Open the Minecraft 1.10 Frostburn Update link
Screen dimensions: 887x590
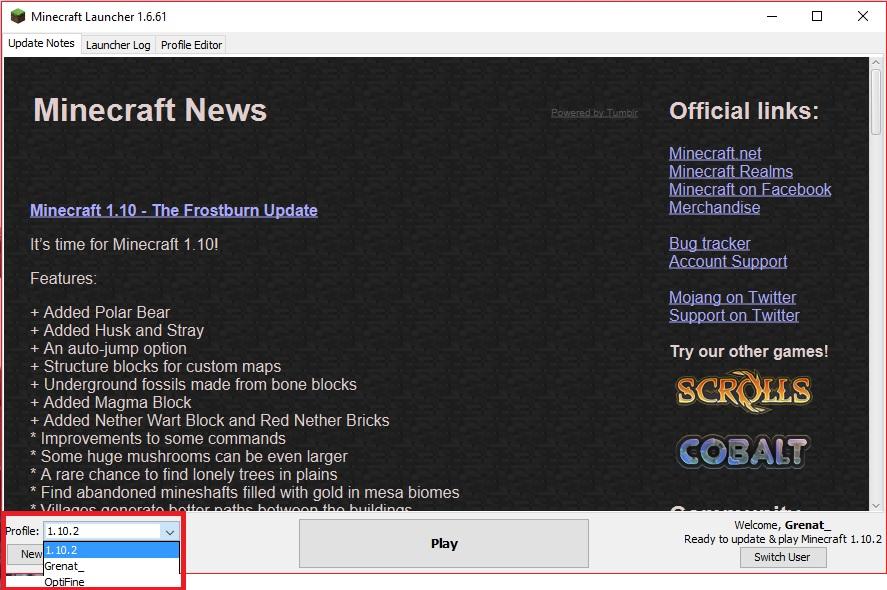click(174, 210)
